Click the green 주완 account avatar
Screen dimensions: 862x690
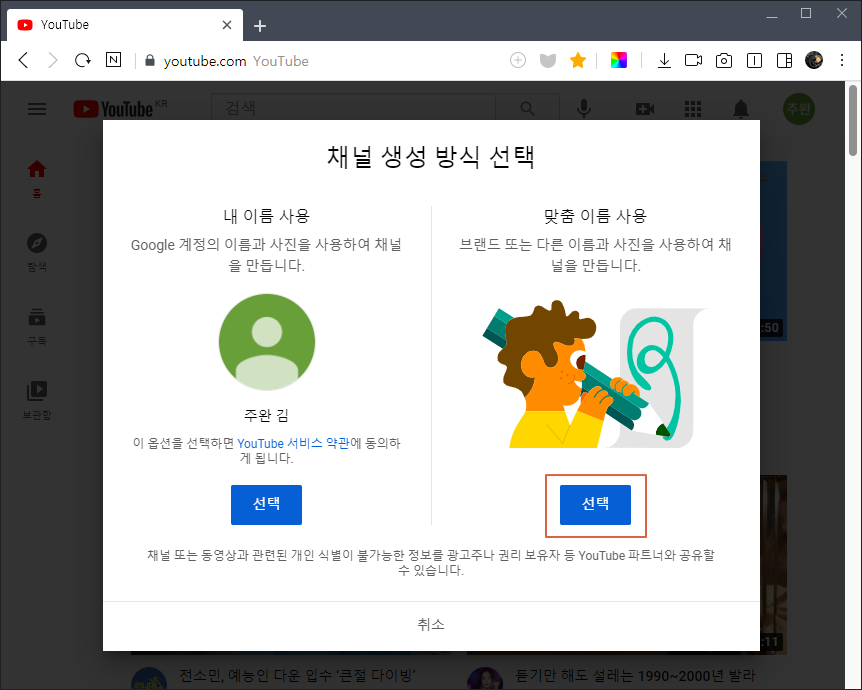click(x=799, y=109)
